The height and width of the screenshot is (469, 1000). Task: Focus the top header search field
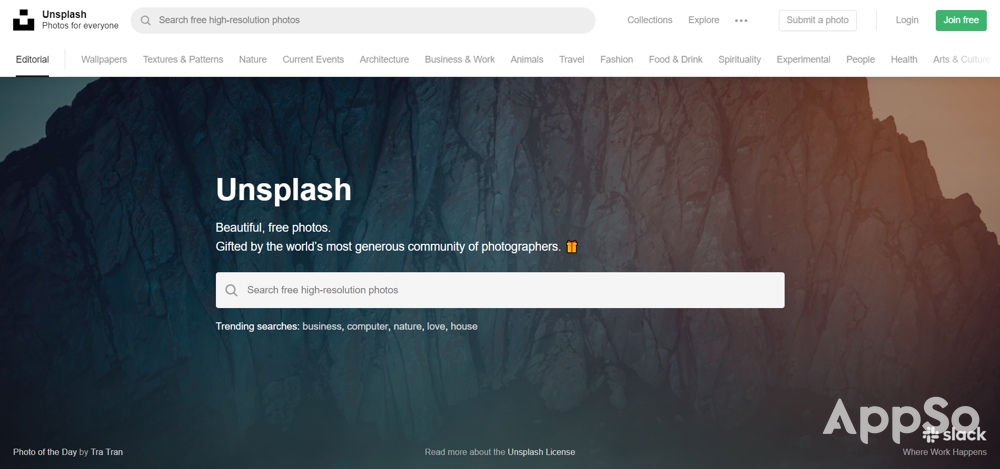363,20
